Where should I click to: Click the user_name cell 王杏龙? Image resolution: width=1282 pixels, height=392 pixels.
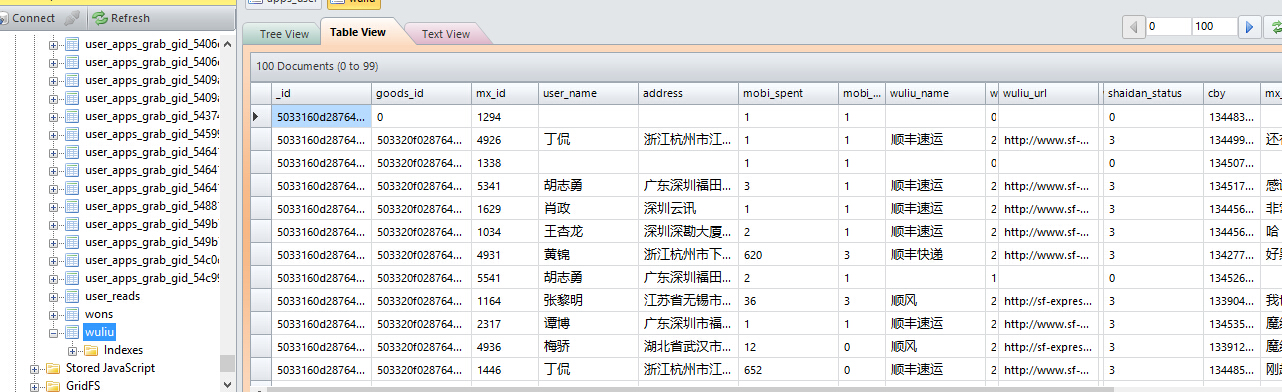click(588, 232)
